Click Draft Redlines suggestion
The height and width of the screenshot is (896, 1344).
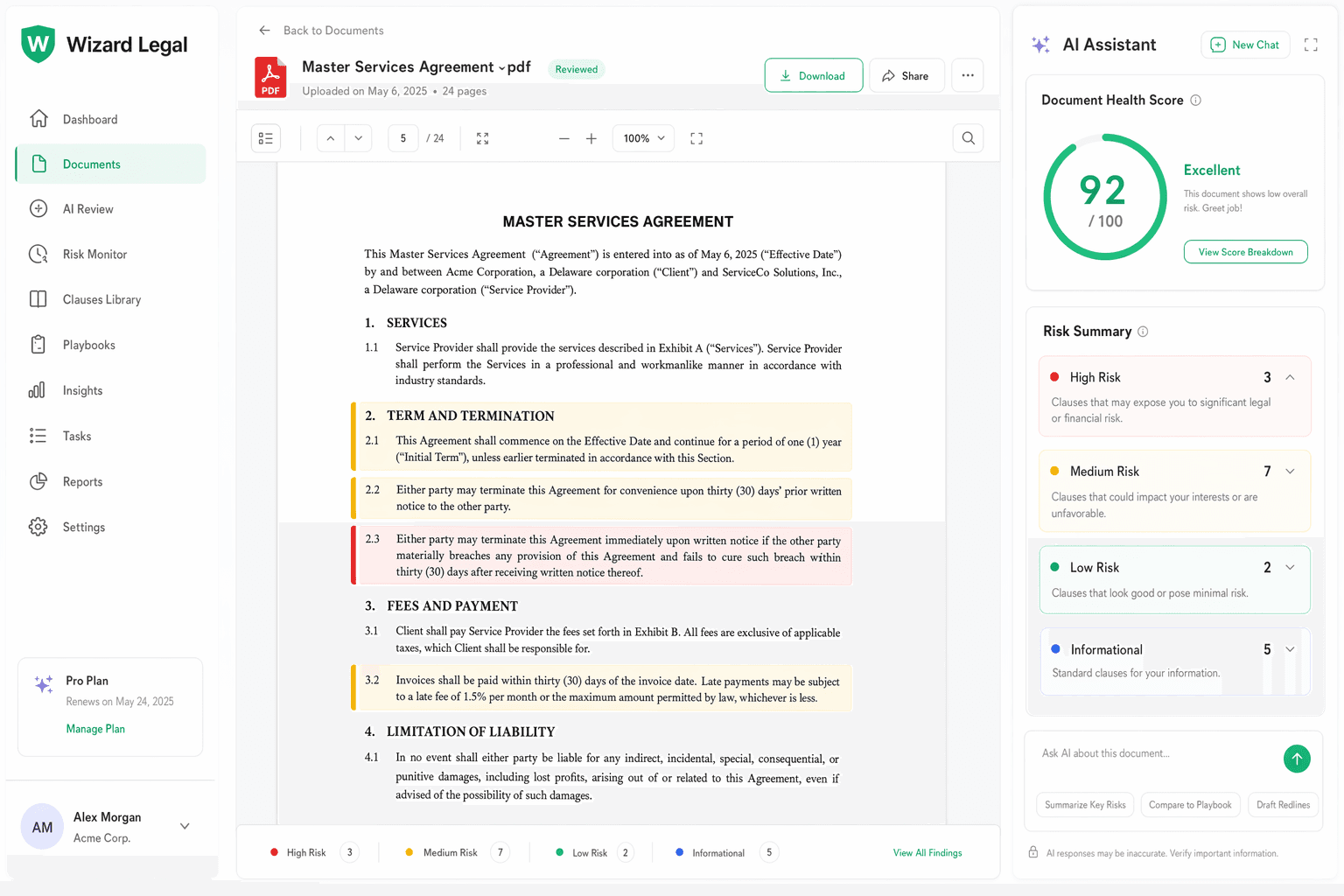point(1283,805)
